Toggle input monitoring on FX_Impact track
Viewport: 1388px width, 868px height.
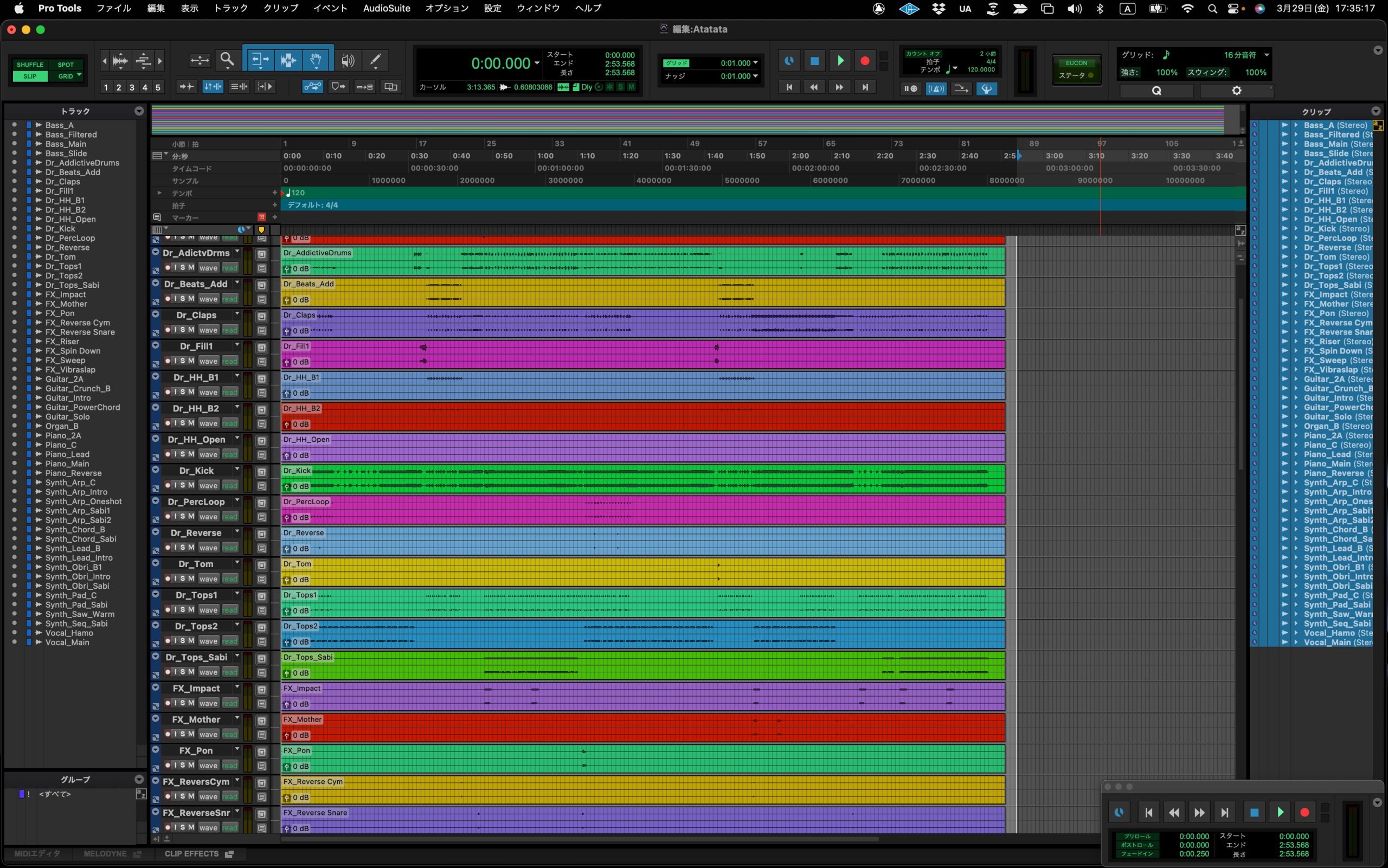[x=175, y=703]
